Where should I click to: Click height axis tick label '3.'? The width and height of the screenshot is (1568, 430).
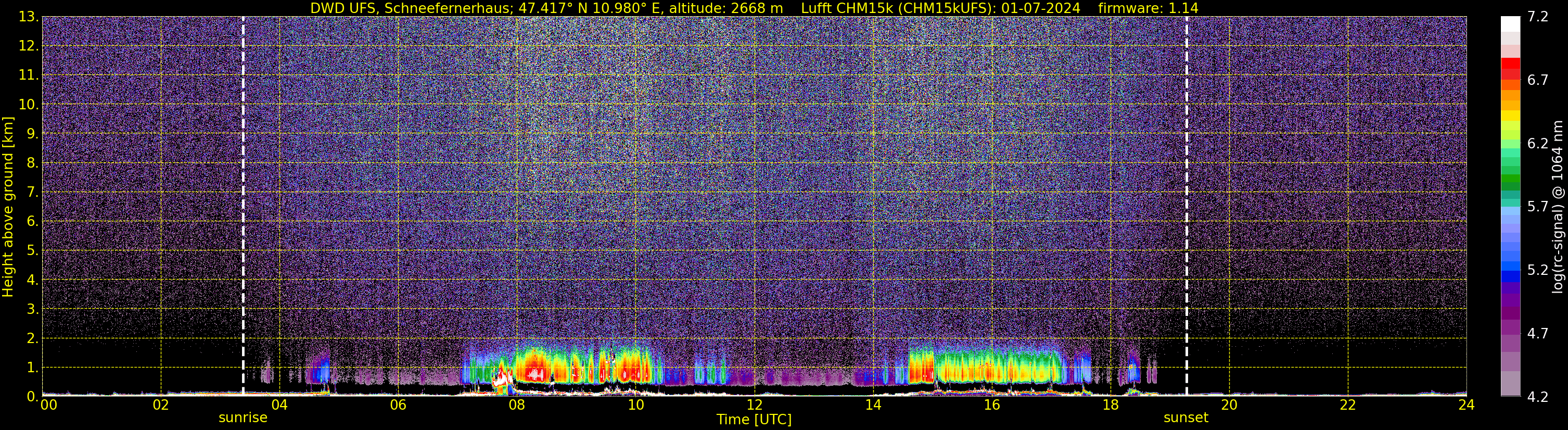[x=32, y=309]
